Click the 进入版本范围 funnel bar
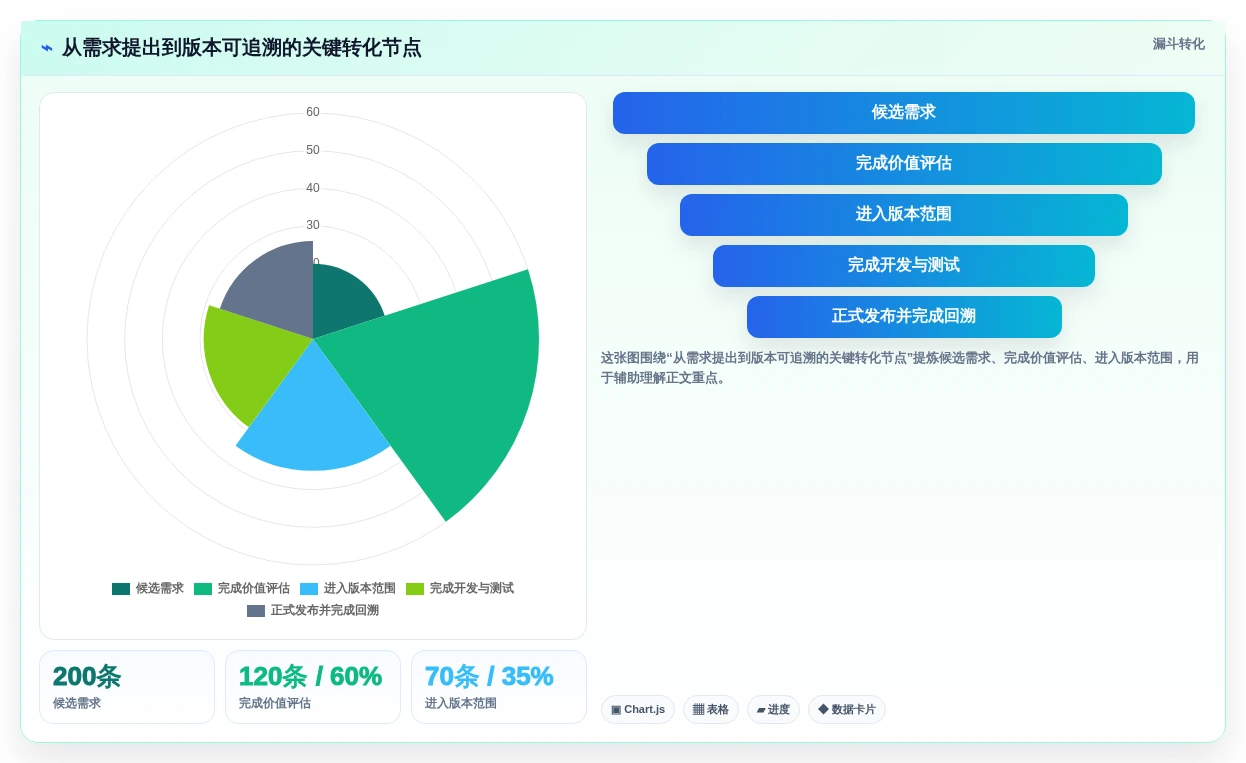Viewport: 1246px width, 763px height. 904,215
